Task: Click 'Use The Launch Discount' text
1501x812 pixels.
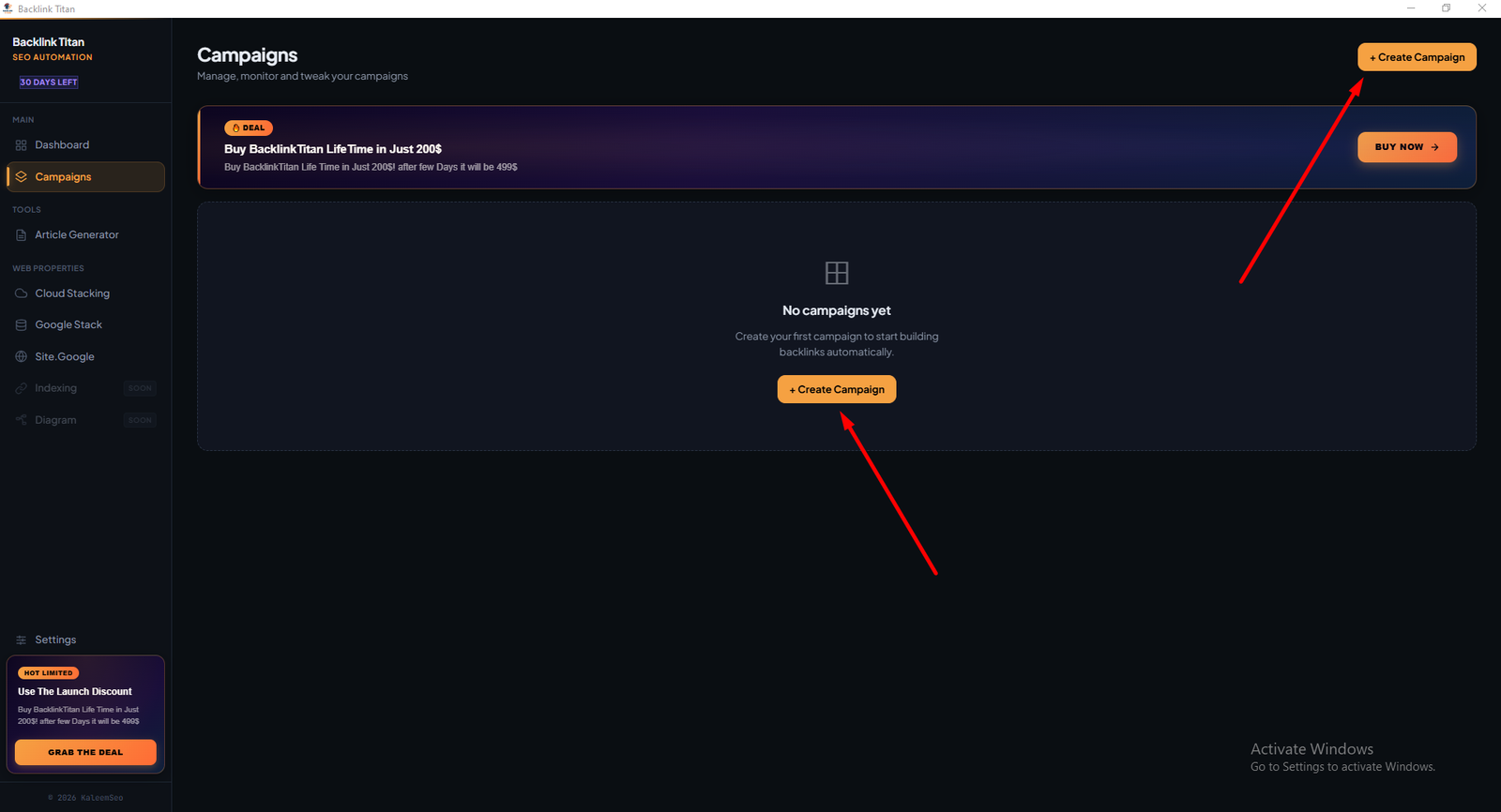Action: [x=75, y=692]
